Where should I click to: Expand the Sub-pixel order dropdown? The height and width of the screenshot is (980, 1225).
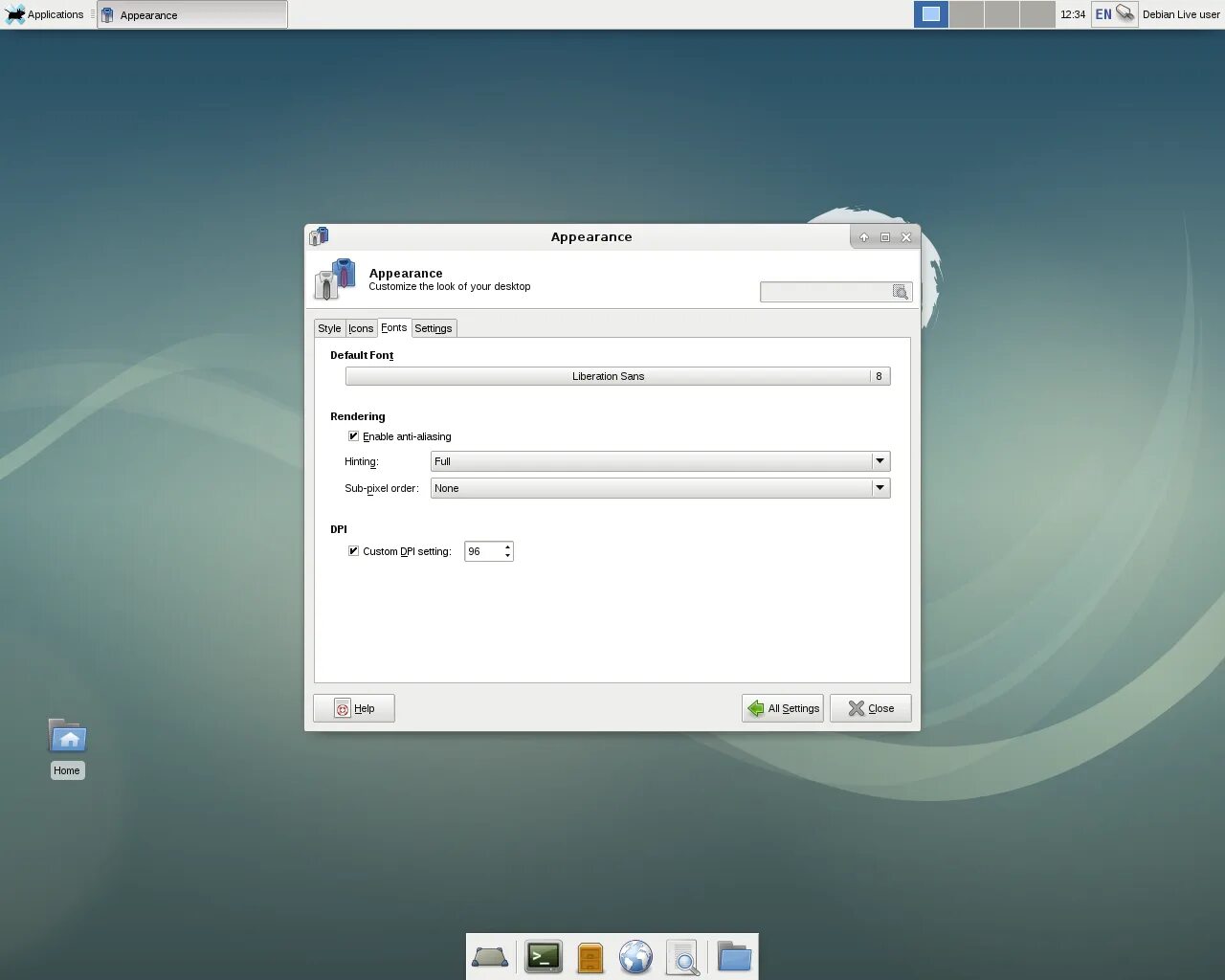660,488
